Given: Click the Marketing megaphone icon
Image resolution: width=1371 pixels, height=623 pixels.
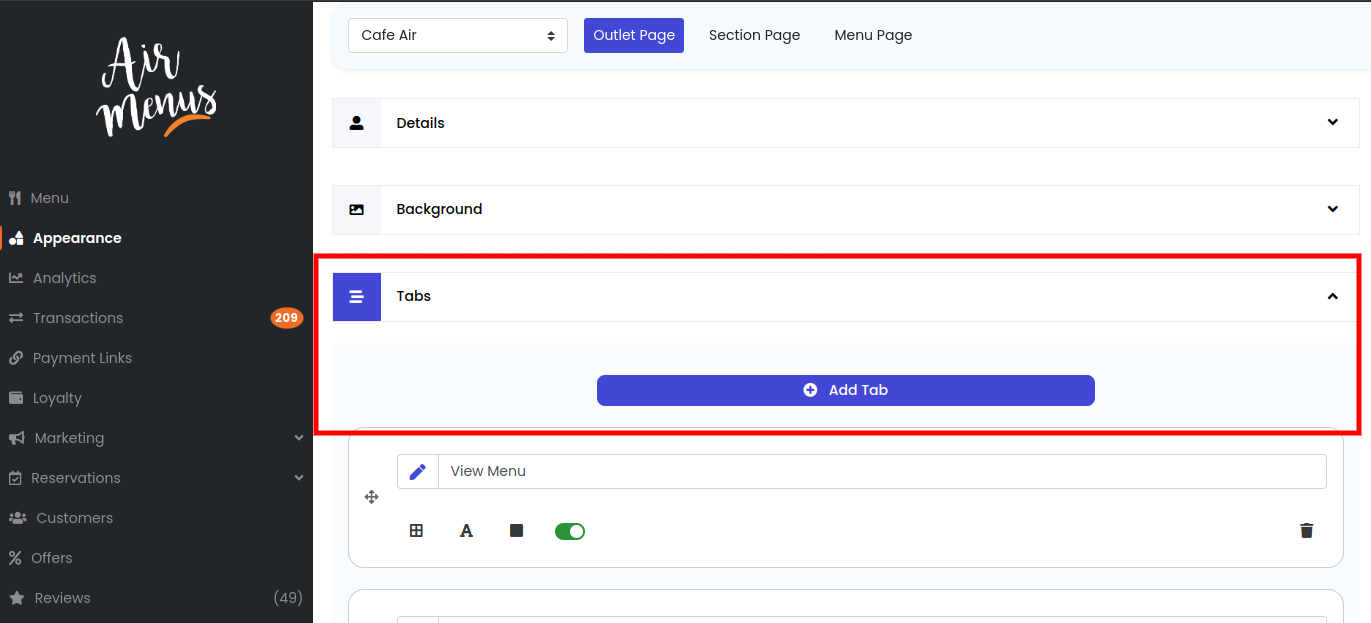Looking at the screenshot, I should point(17,438).
